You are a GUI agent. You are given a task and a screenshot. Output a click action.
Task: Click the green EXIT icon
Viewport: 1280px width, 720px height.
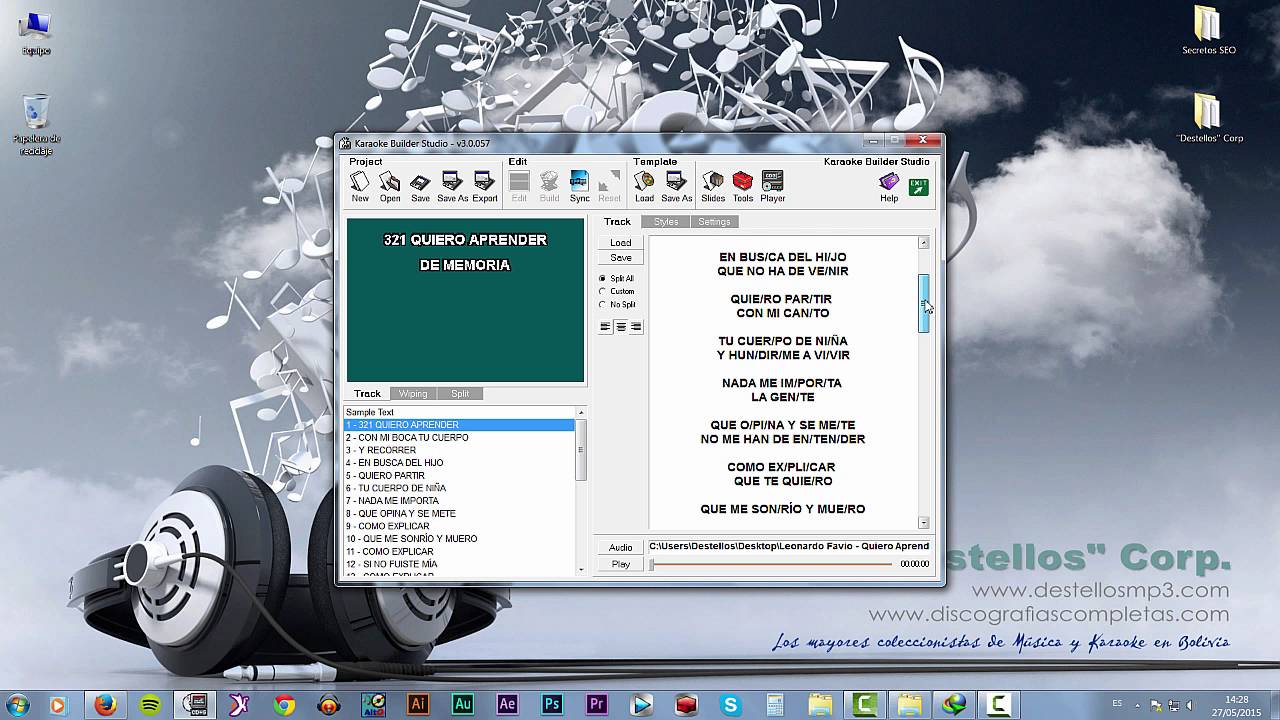click(918, 186)
